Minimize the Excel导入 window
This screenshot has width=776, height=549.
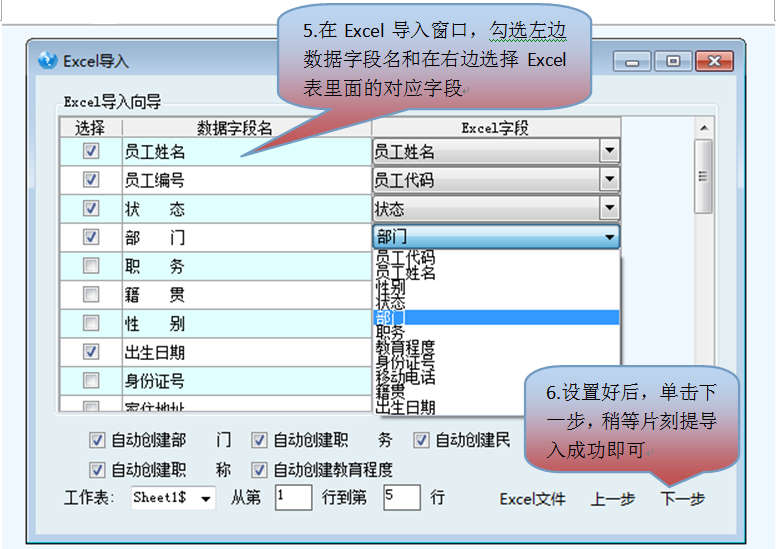click(632, 61)
